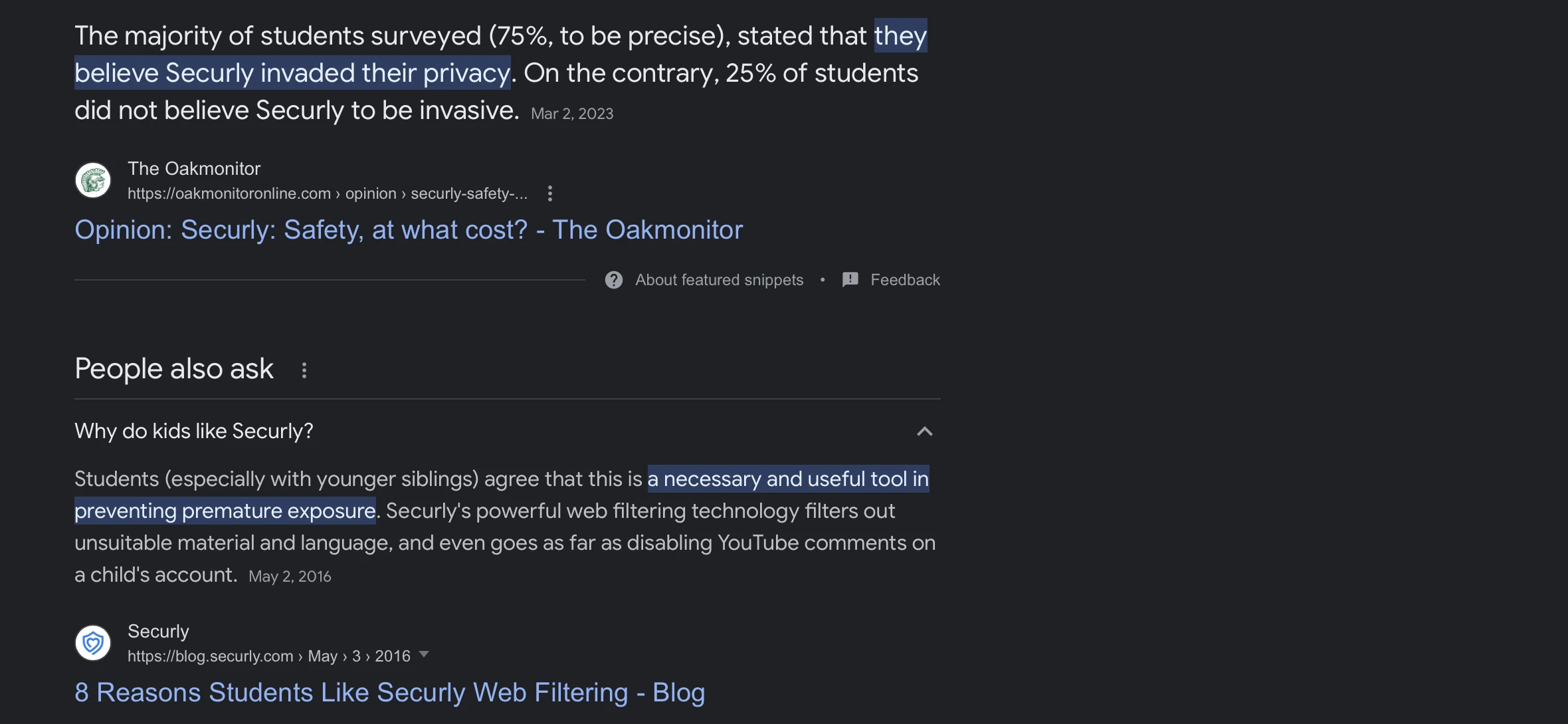The width and height of the screenshot is (1568, 724).
Task: Click the blog.securly.com breadcrumb URL
Action: tap(268, 656)
